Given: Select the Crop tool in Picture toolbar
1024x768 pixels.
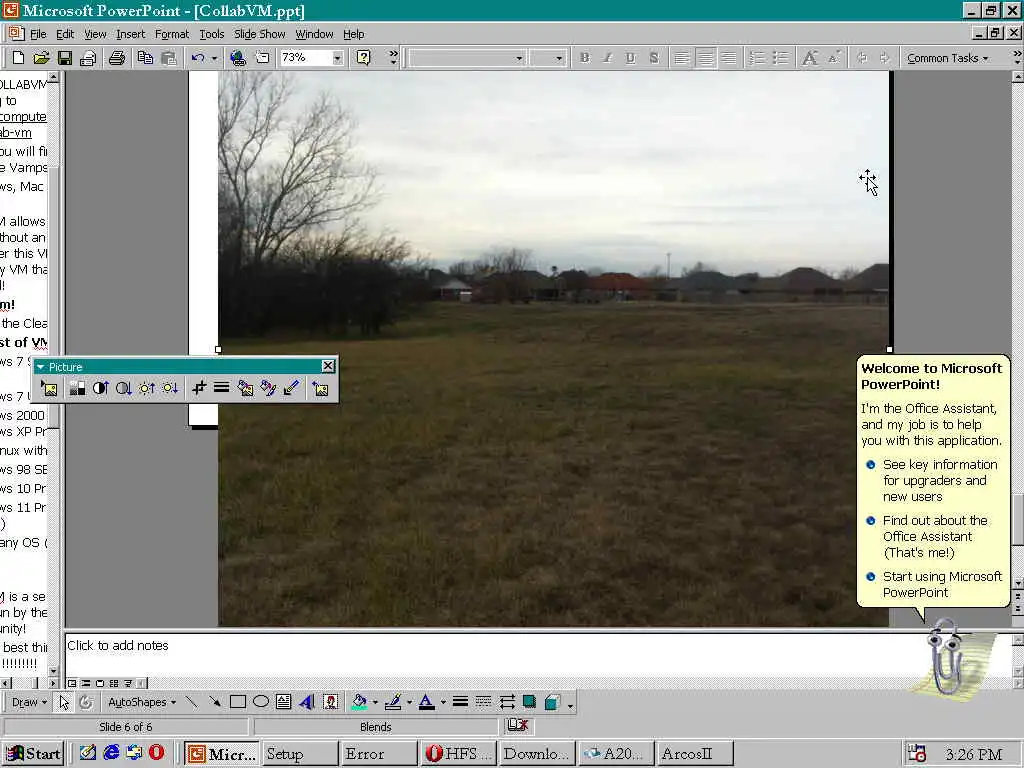Looking at the screenshot, I should pos(199,389).
